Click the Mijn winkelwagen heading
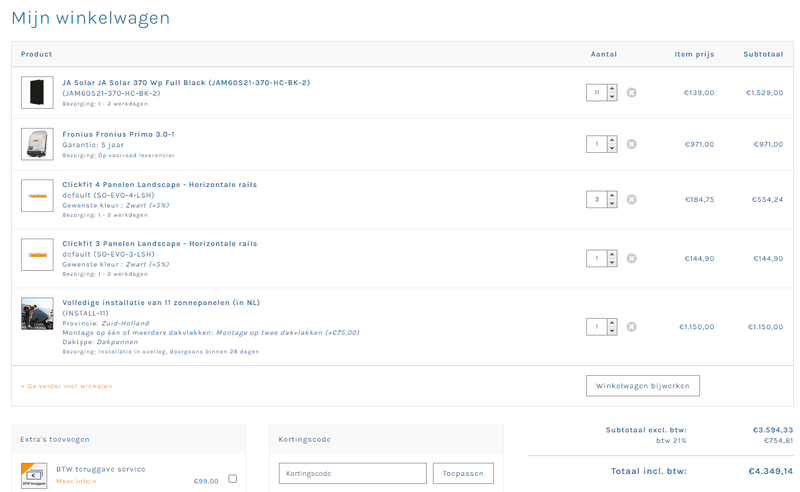Screen dimensions: 800x492 click(x=90, y=18)
